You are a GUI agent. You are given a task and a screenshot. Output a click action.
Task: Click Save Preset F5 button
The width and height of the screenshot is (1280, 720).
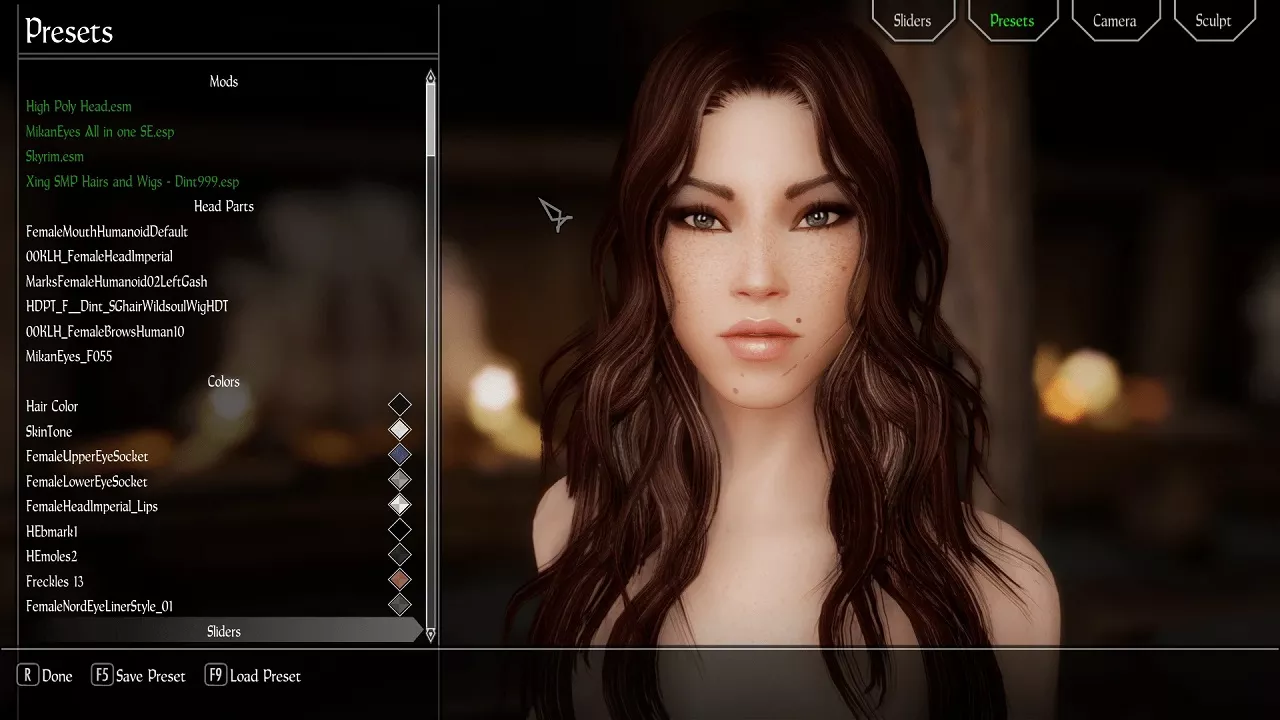pos(138,676)
